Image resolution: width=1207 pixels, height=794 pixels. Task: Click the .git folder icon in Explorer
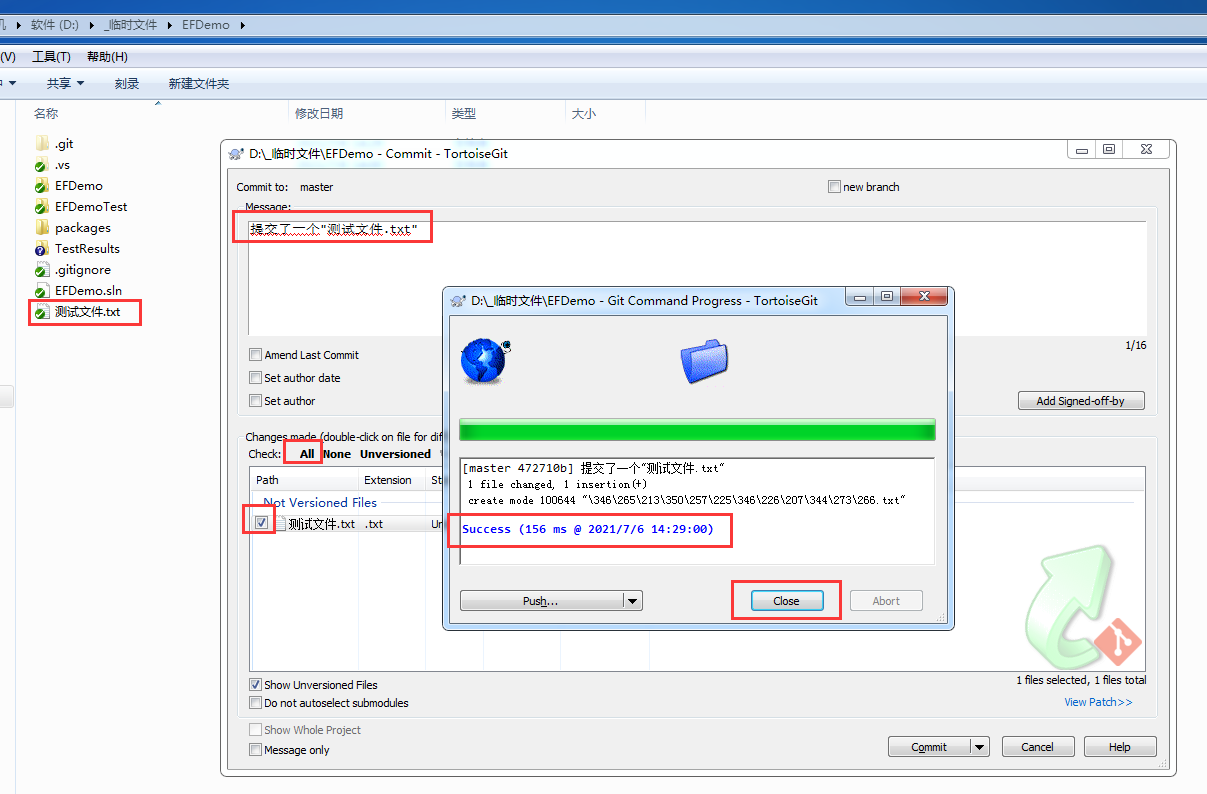pos(41,144)
